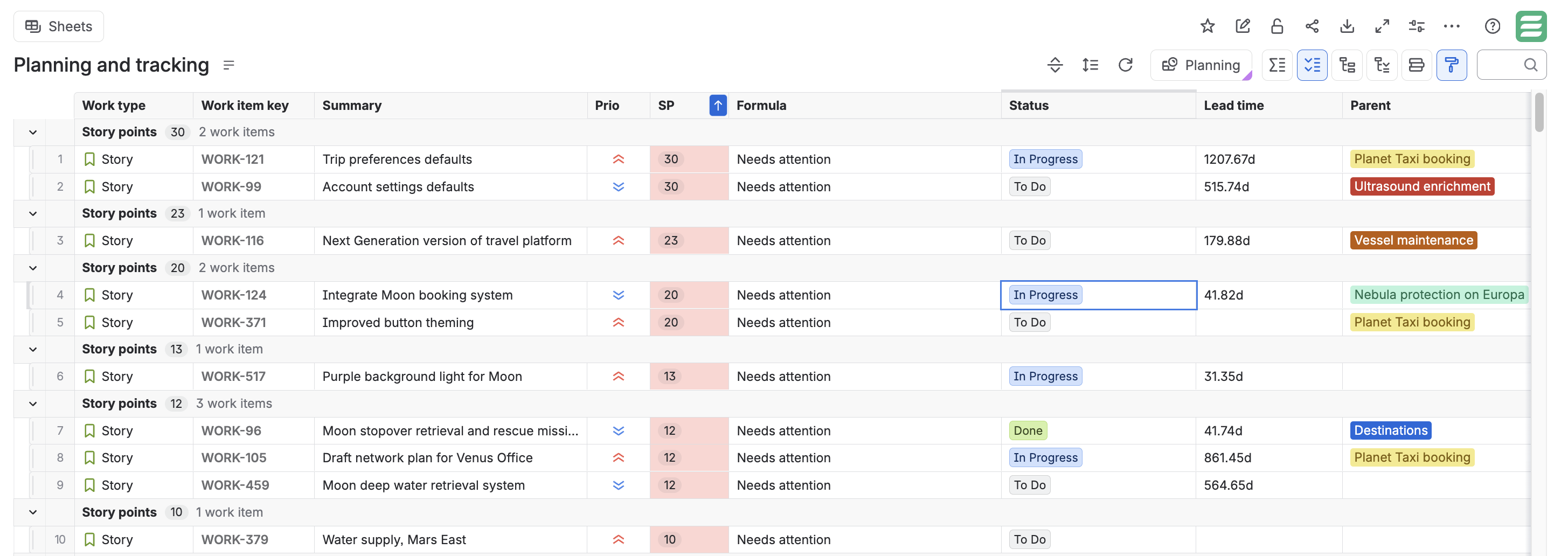Collapse the Story points 12 group
This screenshot has height=556, width=1568.
coord(33,404)
